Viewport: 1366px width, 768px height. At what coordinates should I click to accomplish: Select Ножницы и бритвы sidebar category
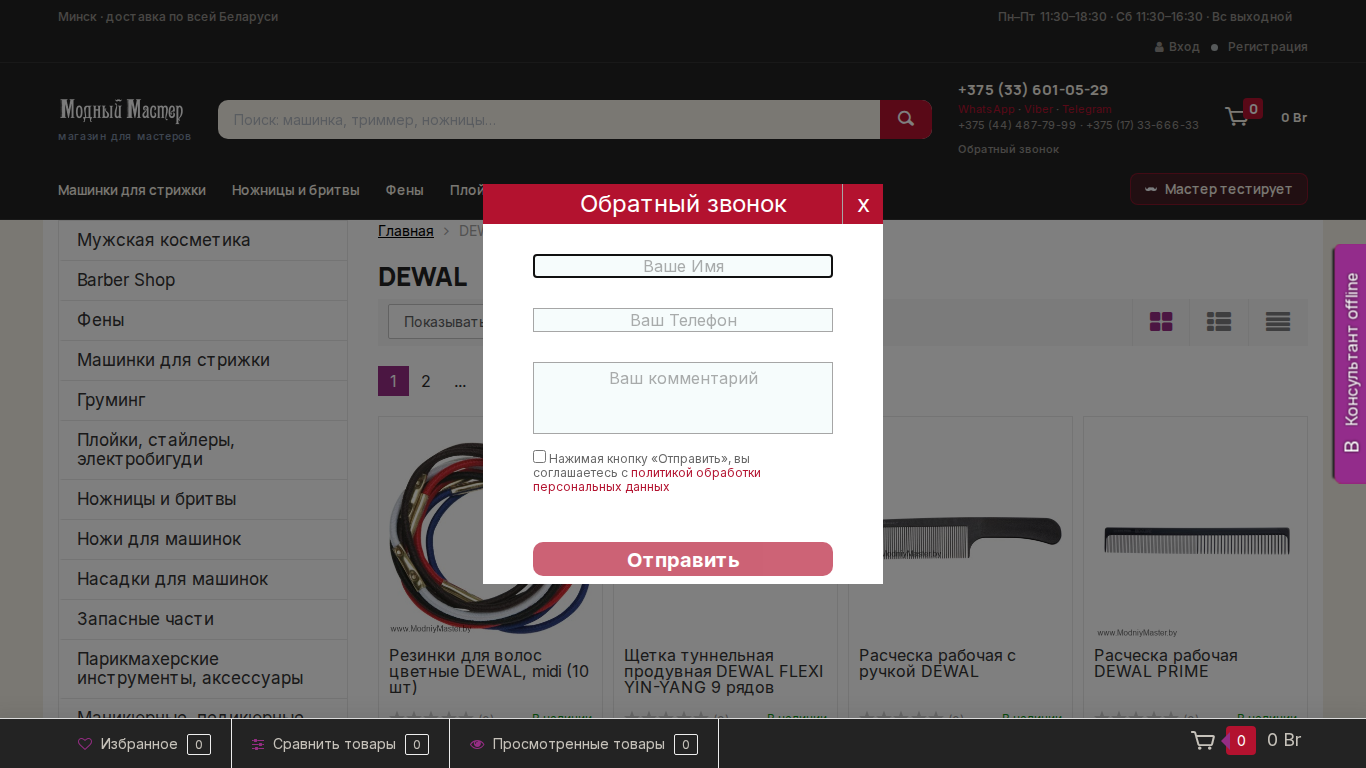203,499
